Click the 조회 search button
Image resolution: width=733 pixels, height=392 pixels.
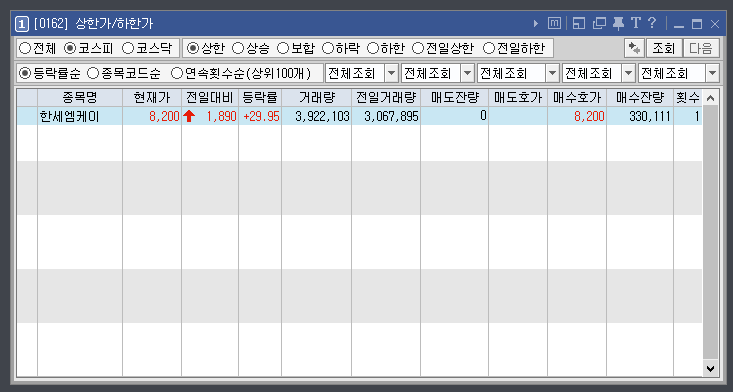click(x=664, y=48)
